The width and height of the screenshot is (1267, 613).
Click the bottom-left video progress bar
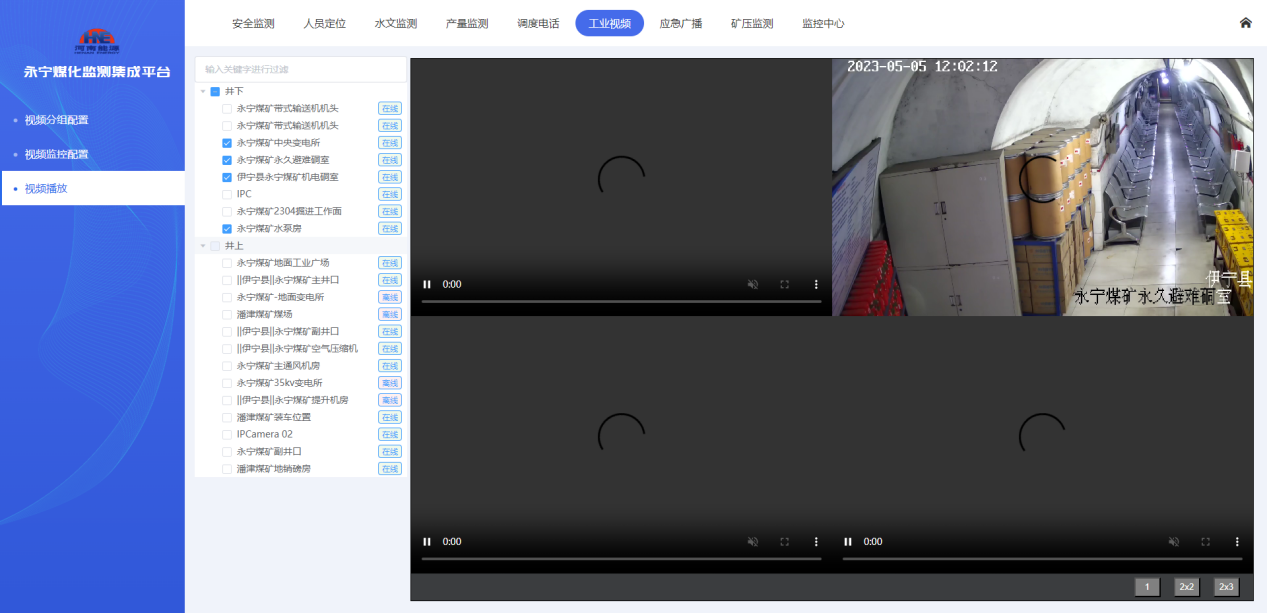621,558
